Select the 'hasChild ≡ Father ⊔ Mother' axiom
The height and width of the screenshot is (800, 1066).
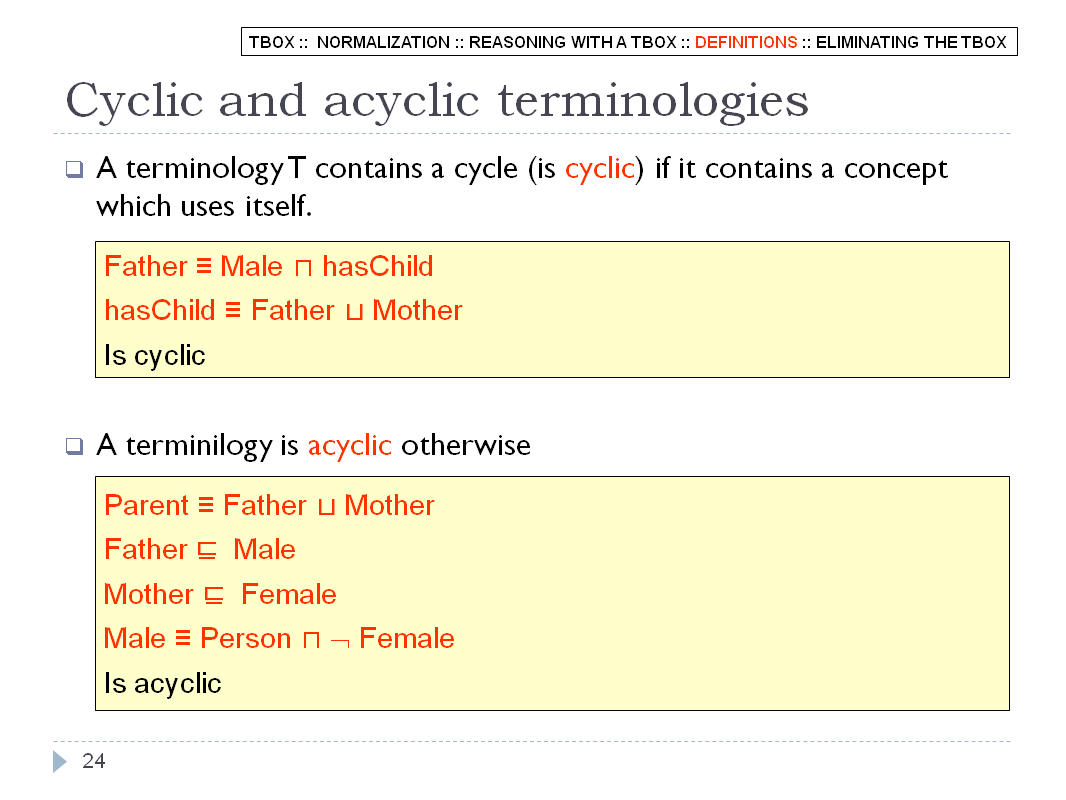click(x=283, y=311)
